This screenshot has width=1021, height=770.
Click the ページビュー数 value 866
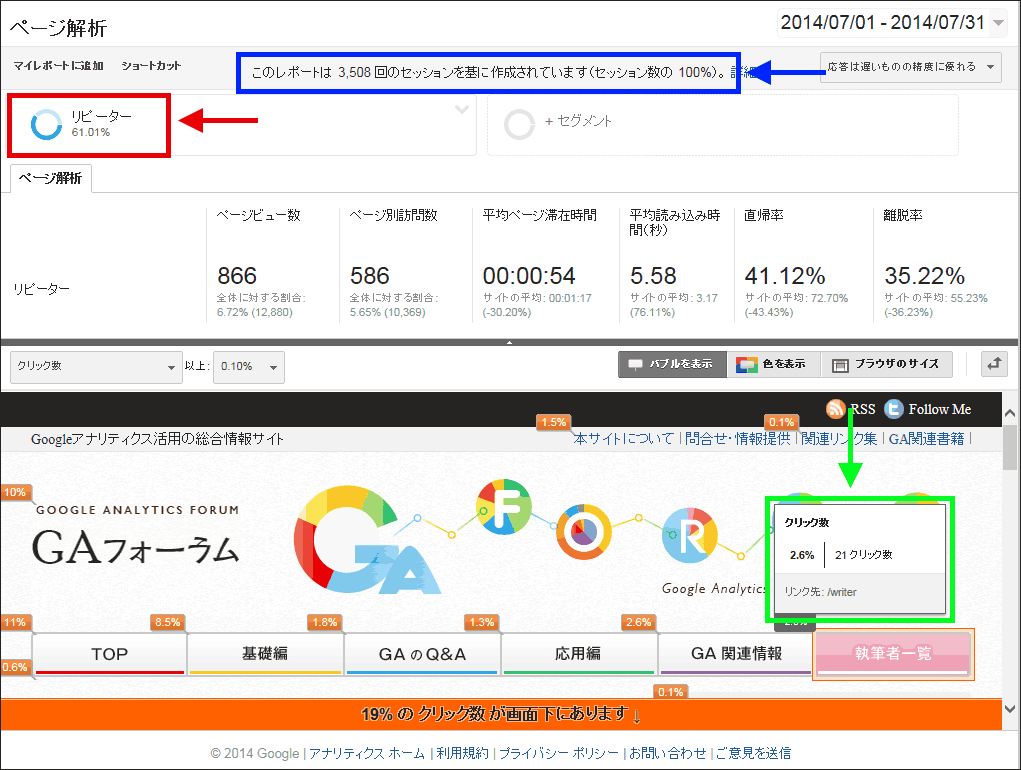[x=237, y=276]
